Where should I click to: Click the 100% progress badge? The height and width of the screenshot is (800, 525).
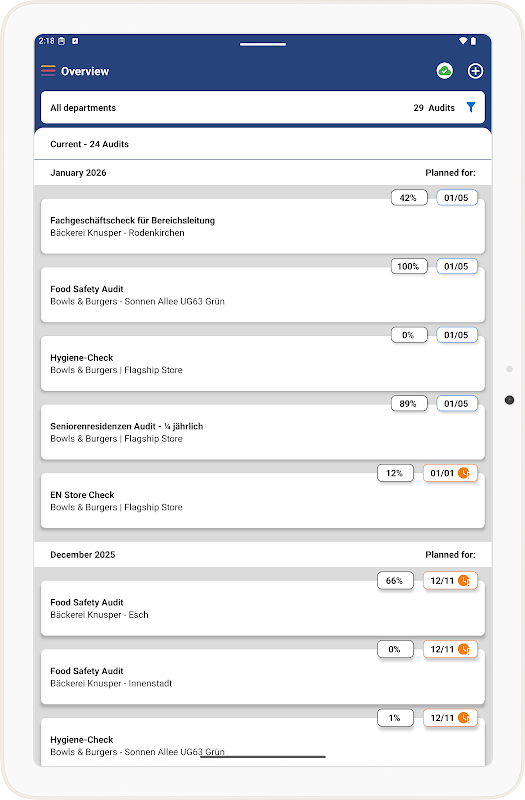click(x=409, y=266)
